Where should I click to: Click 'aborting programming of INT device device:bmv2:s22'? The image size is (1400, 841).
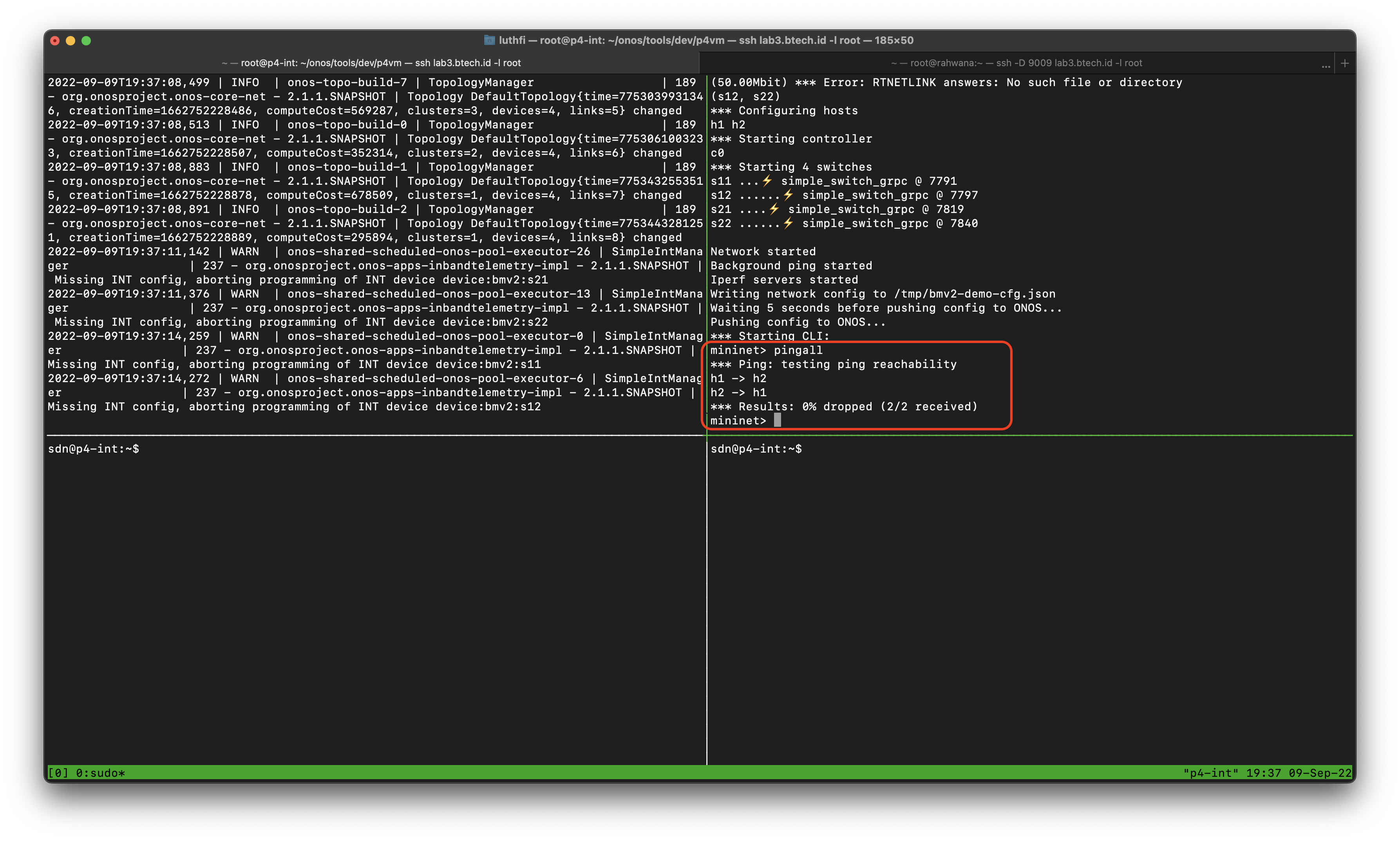click(372, 322)
